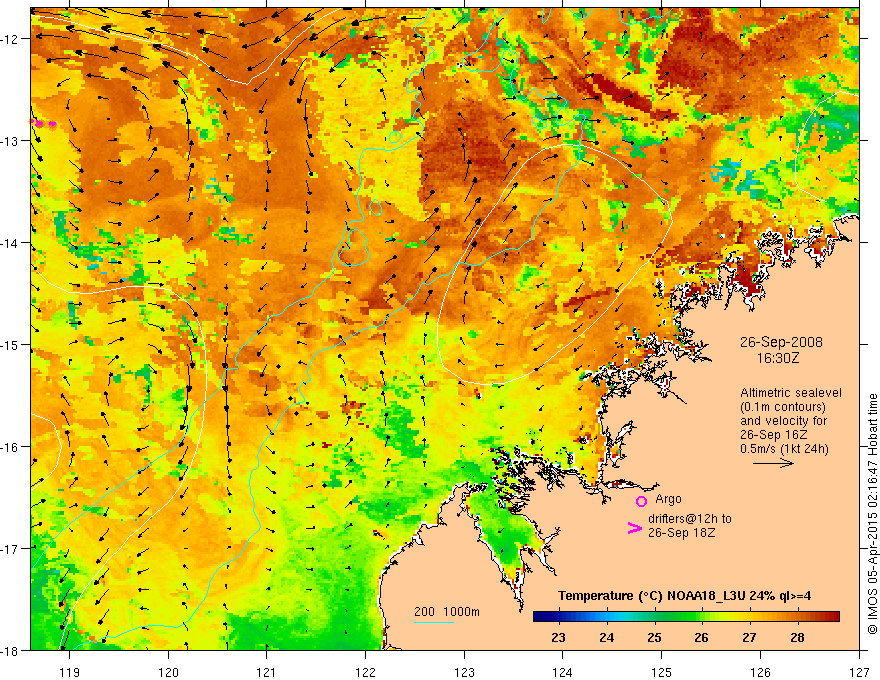
Task: Click the Altimetric sealevel caption text
Action: pos(791,420)
